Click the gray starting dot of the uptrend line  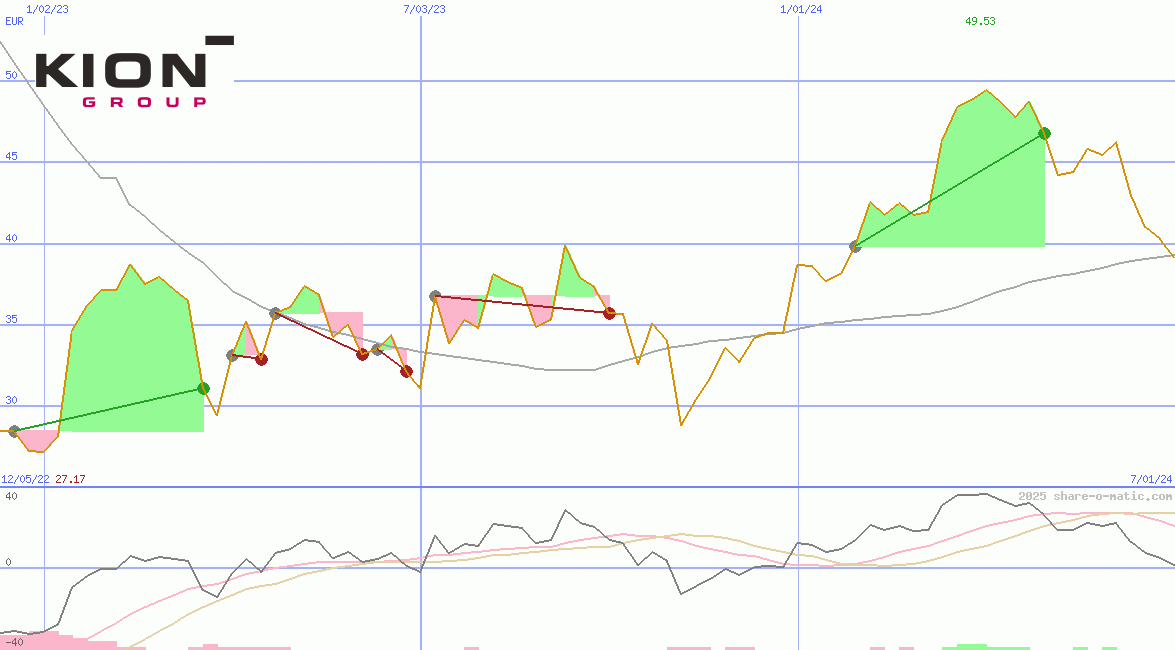coord(855,246)
